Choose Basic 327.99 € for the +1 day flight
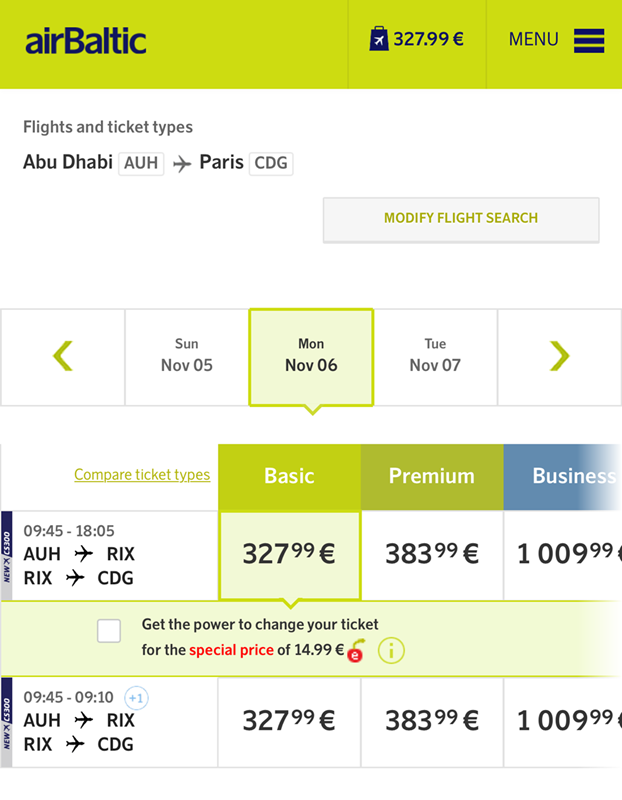Screen dimensions: 622x800 click(289, 721)
